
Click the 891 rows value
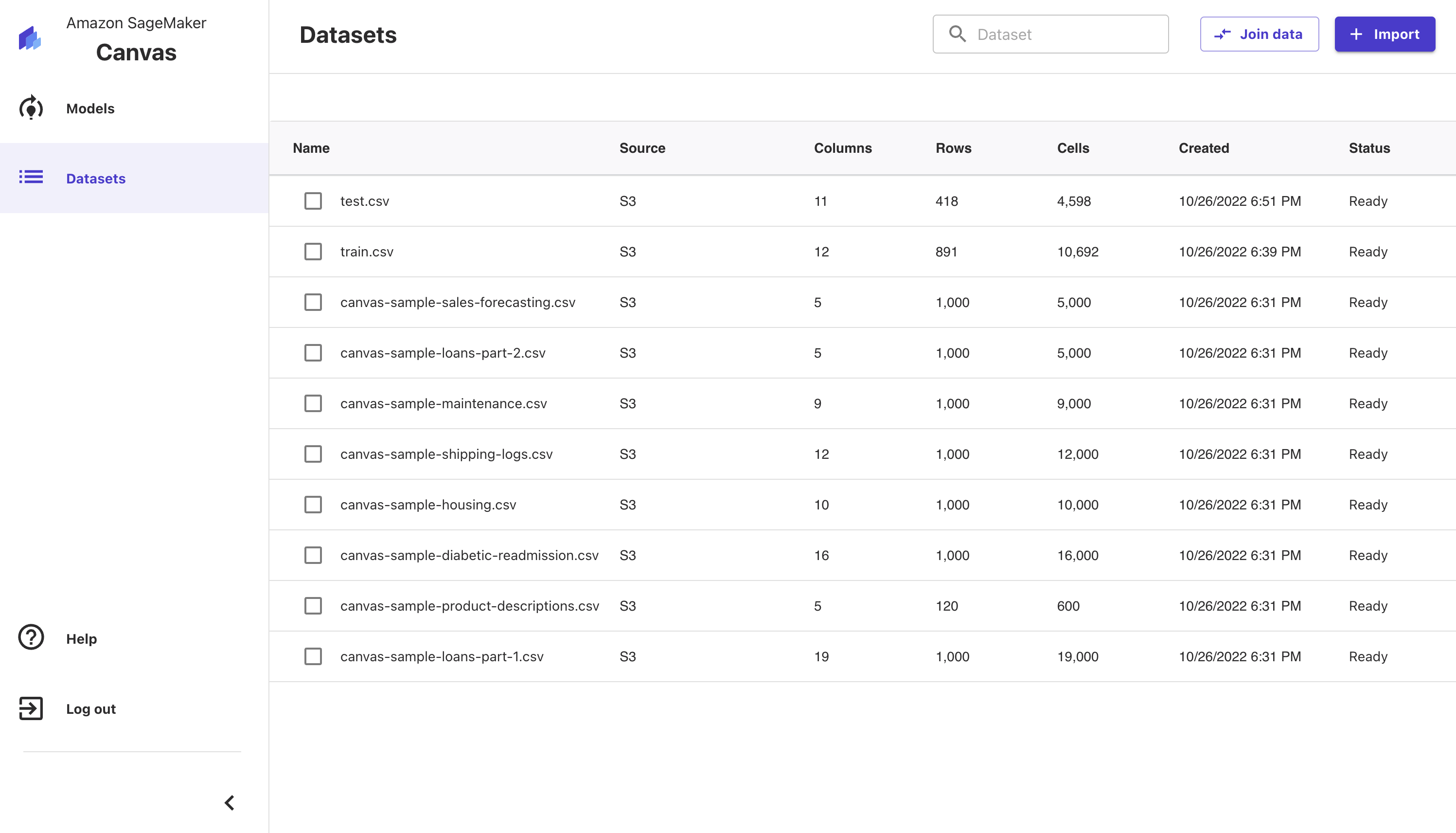(x=946, y=252)
